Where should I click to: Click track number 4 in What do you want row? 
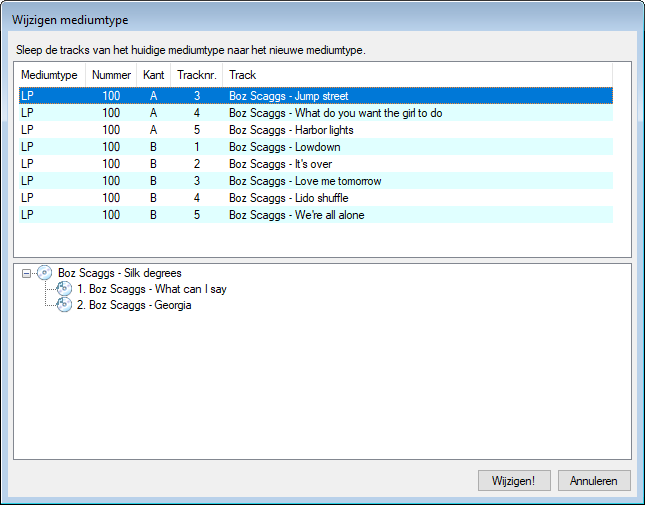pyautogui.click(x=197, y=113)
